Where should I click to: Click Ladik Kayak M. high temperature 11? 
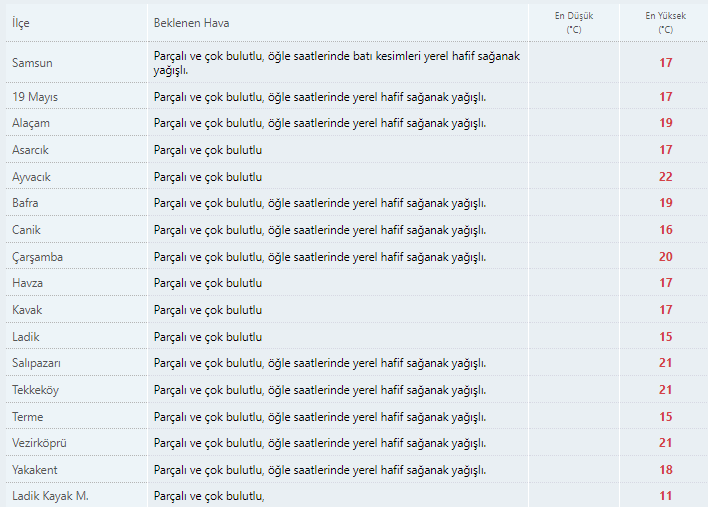pyautogui.click(x=666, y=496)
